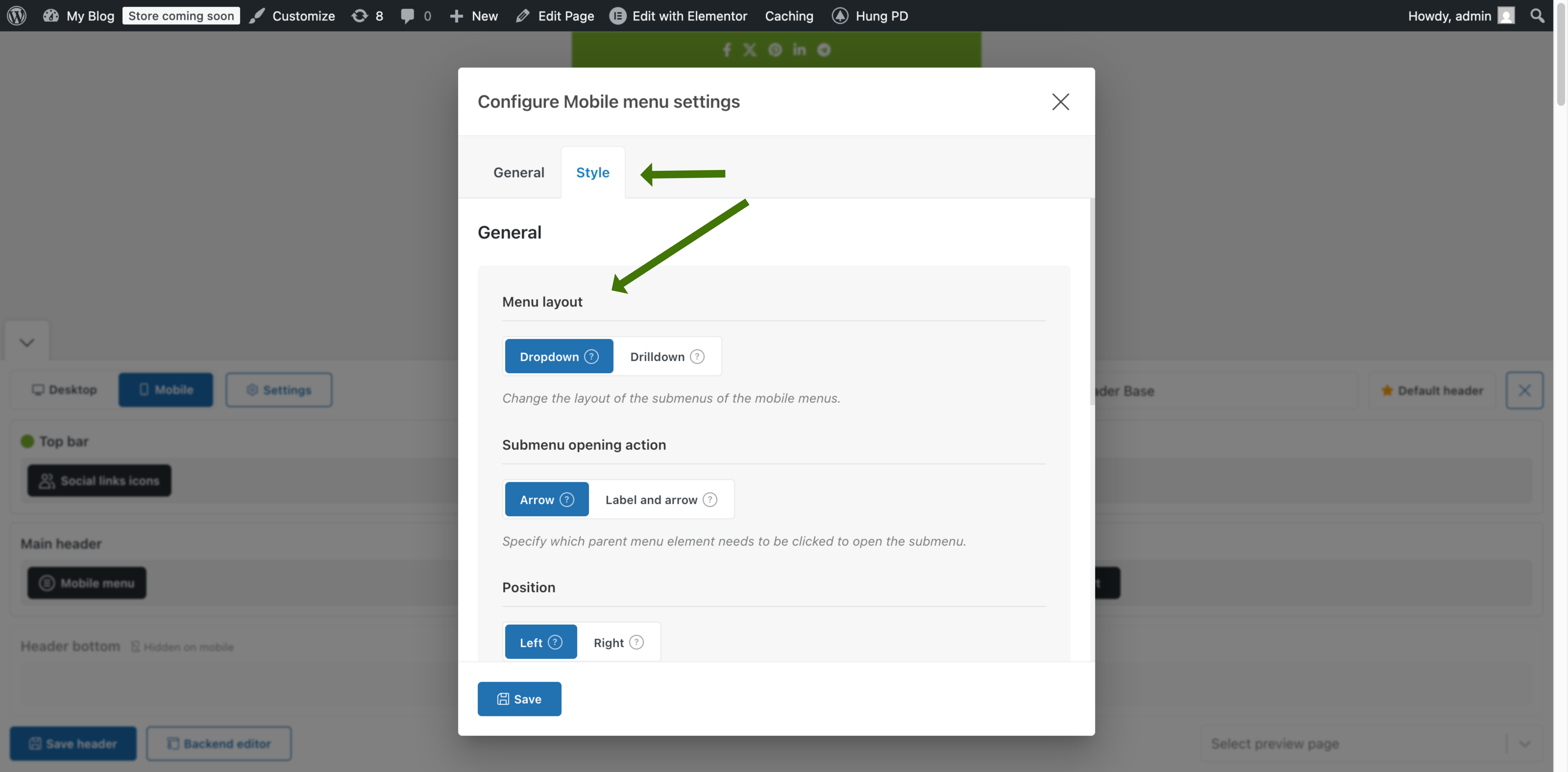Open Customize in the admin bar
Screen dimensions: 1568x772
click(292, 16)
